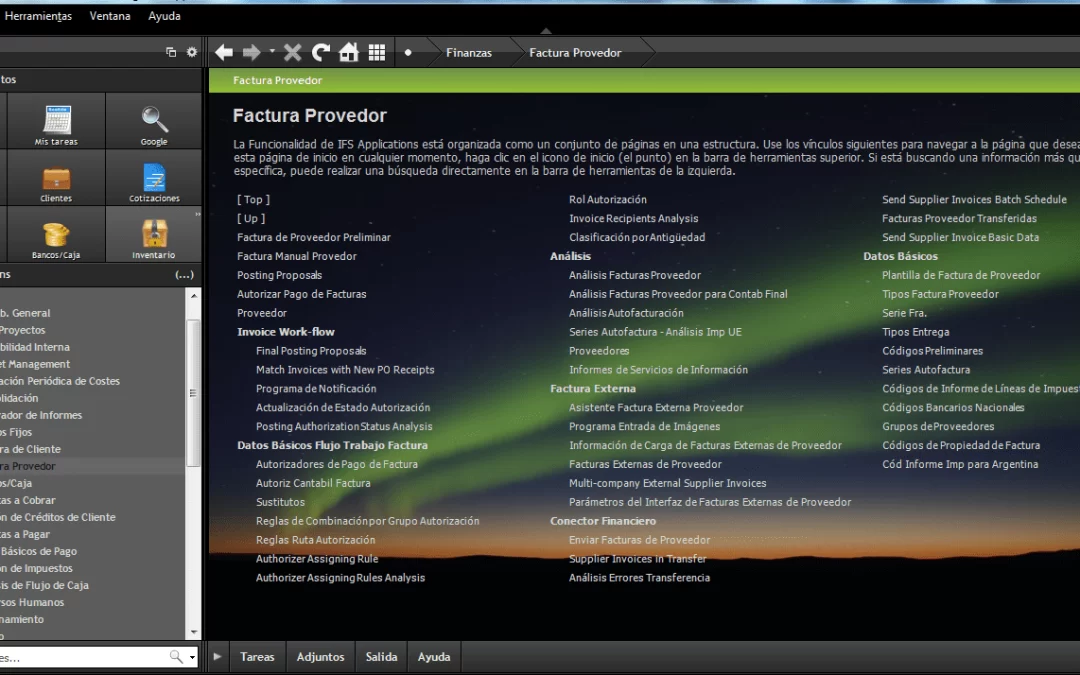Open the Bancos/Caja shortcut
The height and width of the screenshot is (675, 1080).
(56, 237)
